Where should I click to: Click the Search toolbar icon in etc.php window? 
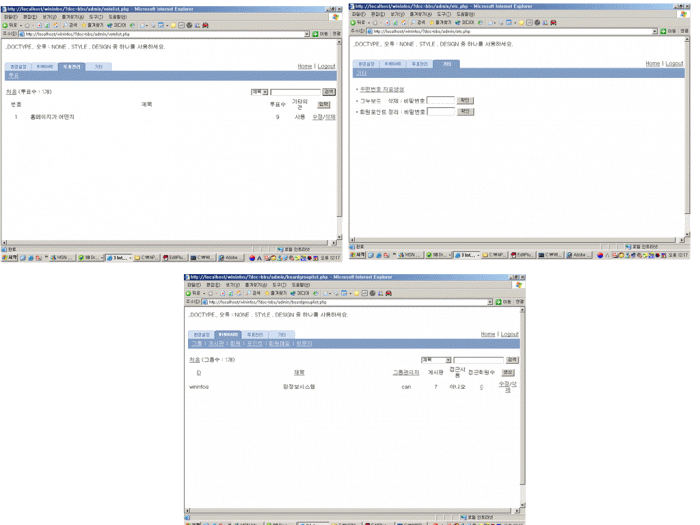(x=418, y=23)
